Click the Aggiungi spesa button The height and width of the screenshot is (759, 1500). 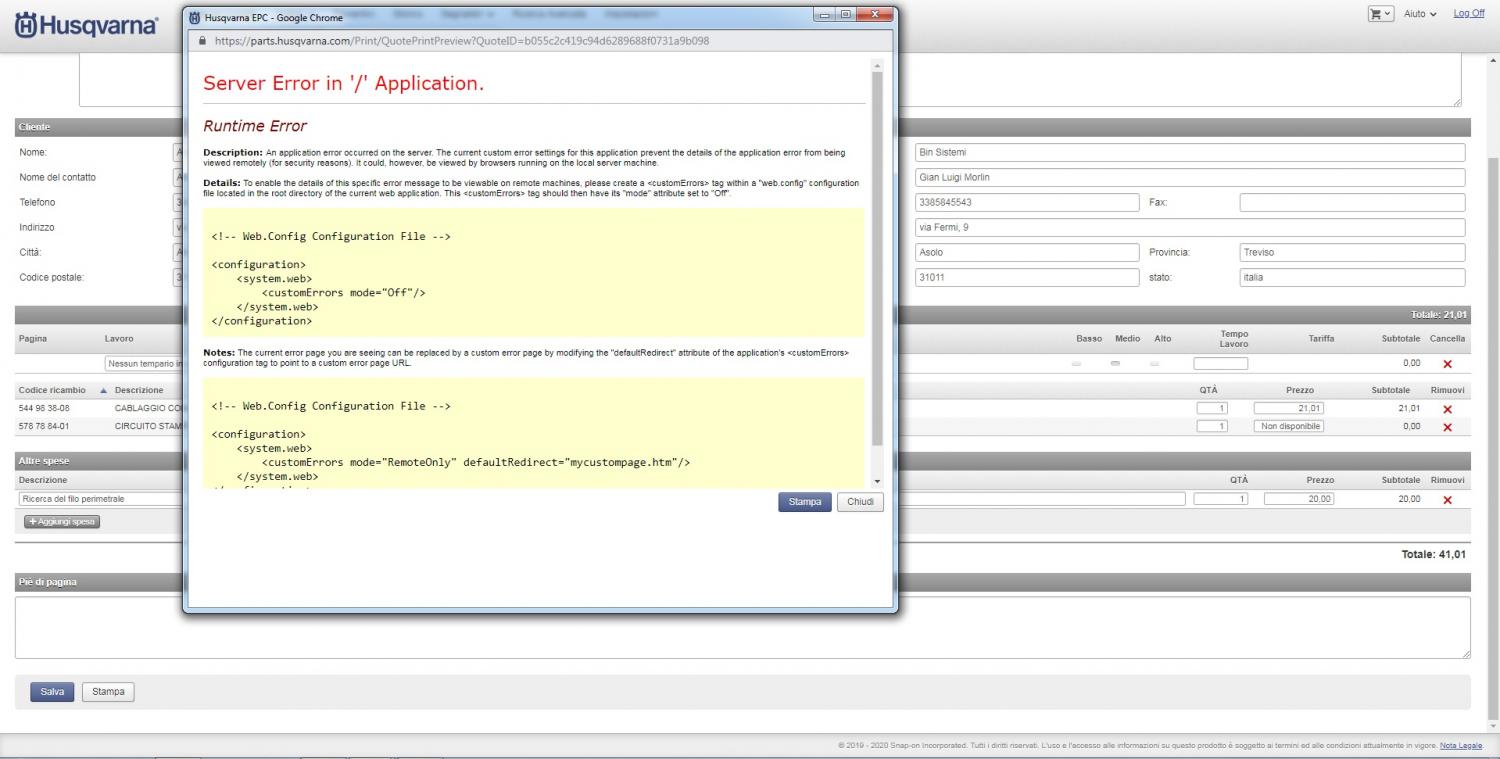point(62,522)
